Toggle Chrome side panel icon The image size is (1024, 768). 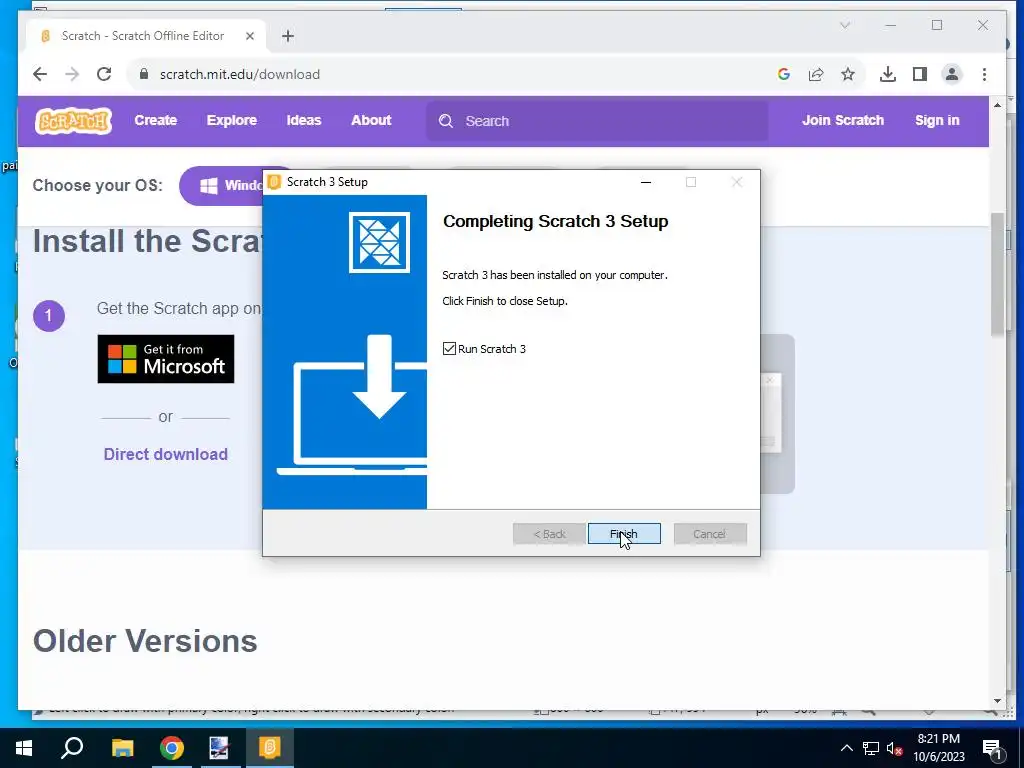click(920, 74)
